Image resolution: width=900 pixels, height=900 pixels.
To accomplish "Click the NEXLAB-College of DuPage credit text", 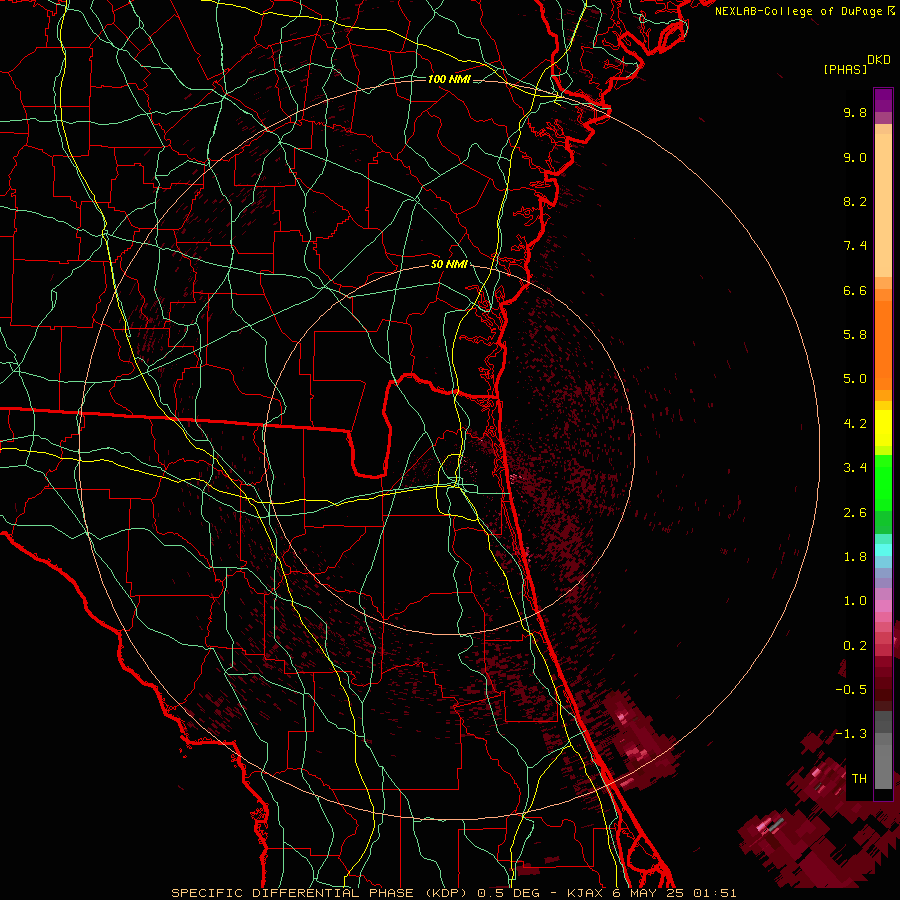I will coord(798,11).
